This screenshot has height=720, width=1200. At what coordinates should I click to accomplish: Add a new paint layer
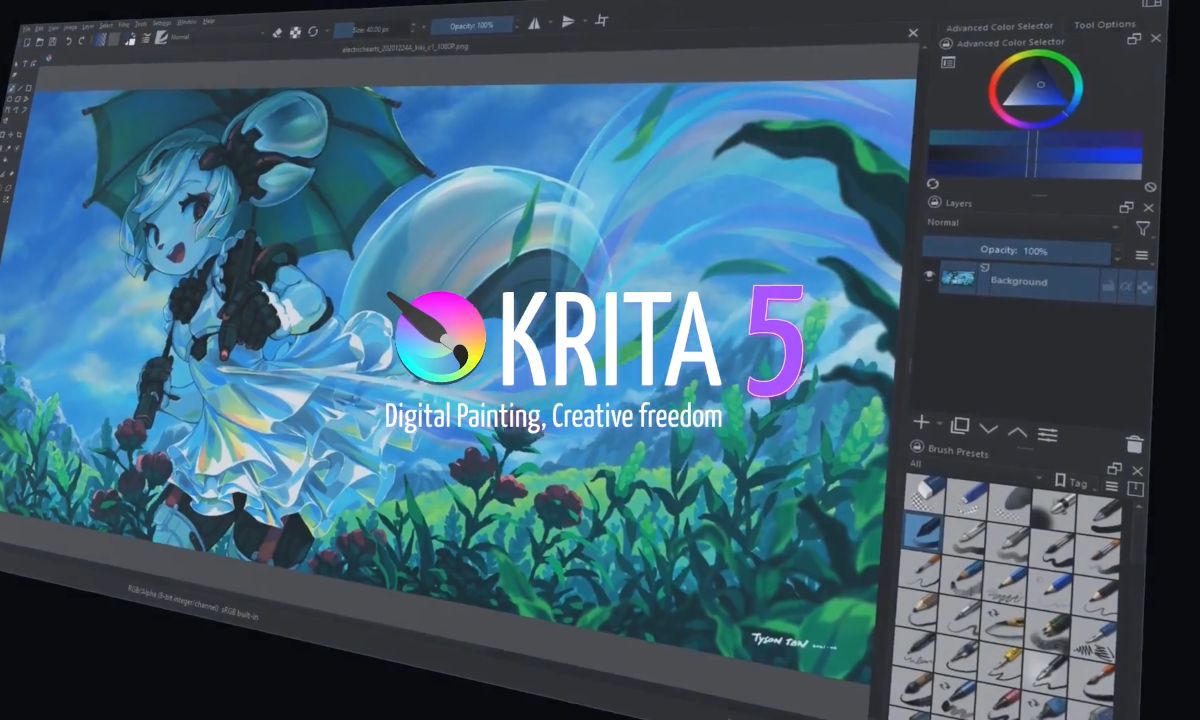(x=920, y=424)
